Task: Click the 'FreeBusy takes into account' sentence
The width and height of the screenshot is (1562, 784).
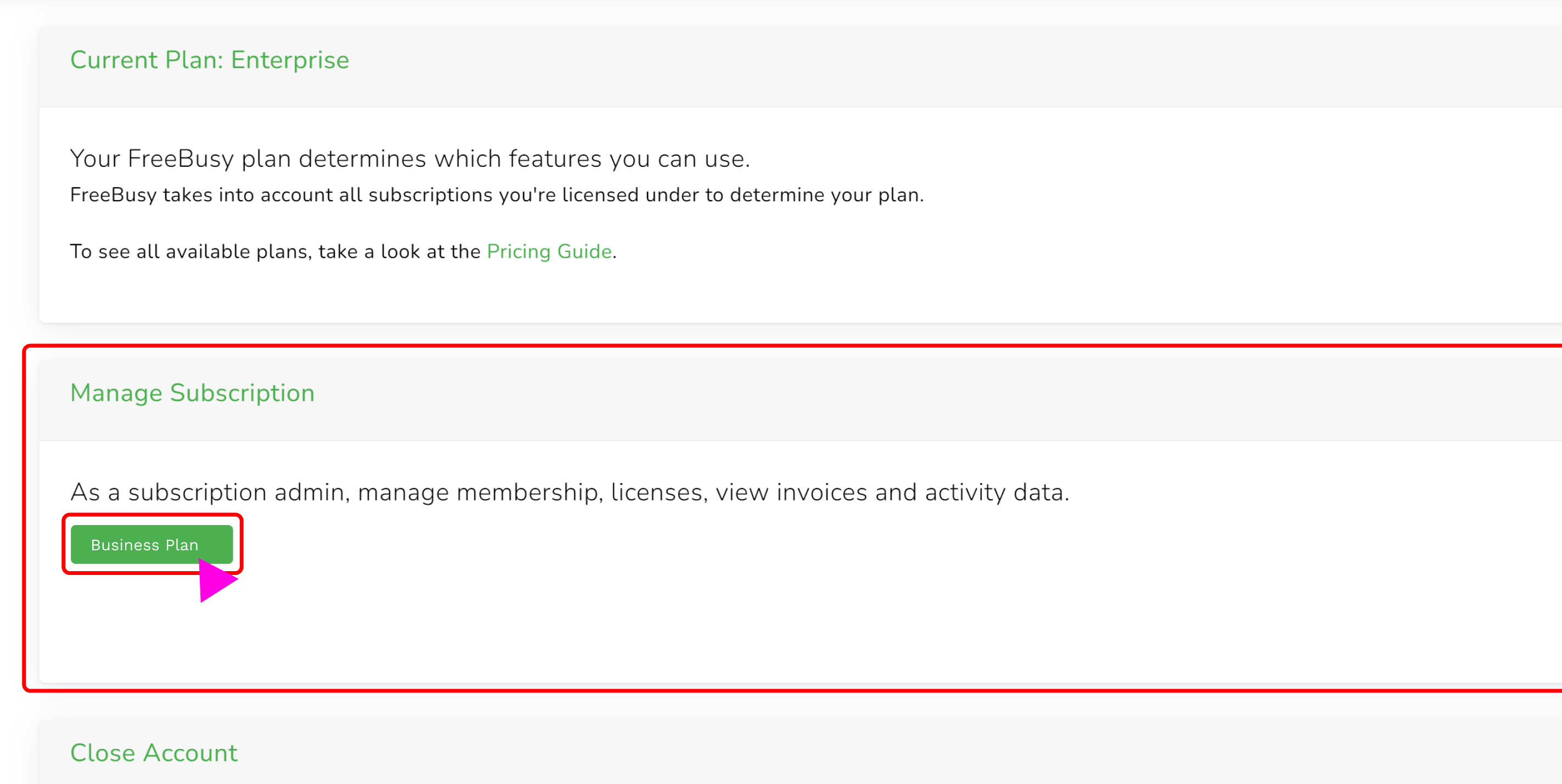Action: point(496,195)
